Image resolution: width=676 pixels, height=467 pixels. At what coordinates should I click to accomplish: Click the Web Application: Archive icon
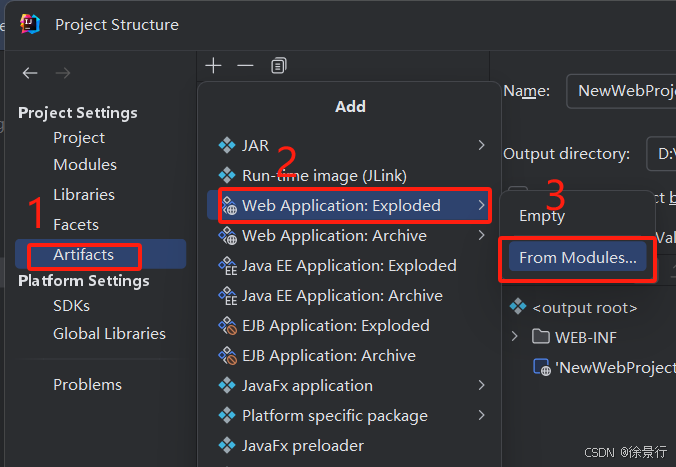point(228,236)
